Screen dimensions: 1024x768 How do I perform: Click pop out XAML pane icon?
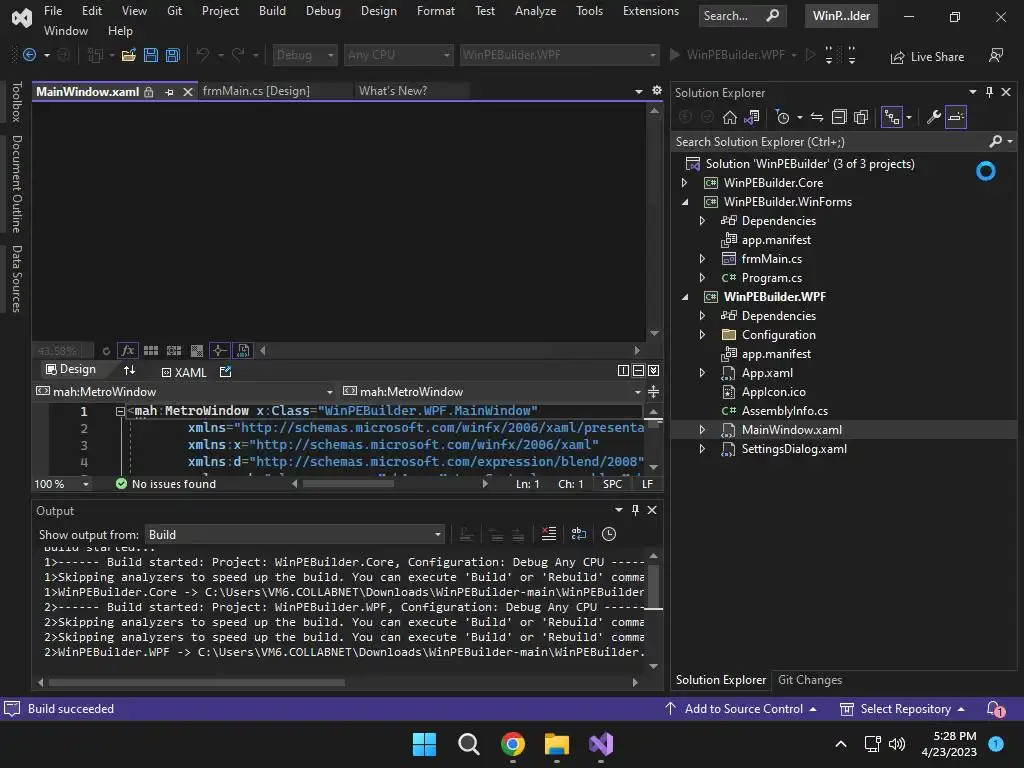225,372
